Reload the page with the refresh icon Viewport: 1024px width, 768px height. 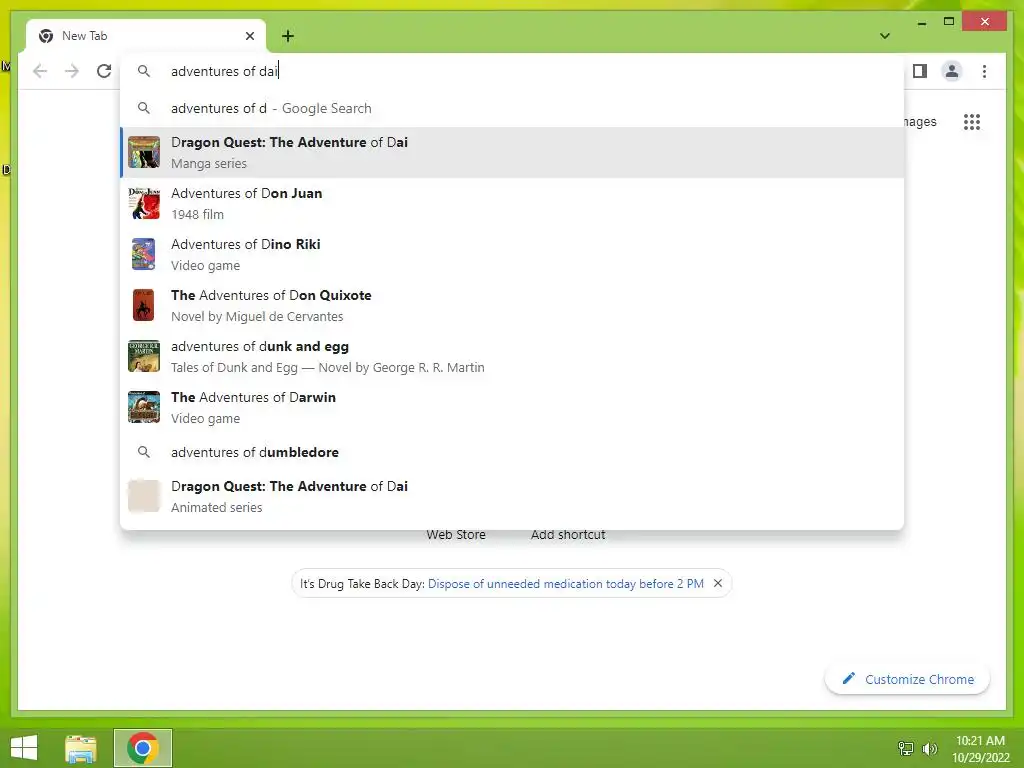point(104,71)
